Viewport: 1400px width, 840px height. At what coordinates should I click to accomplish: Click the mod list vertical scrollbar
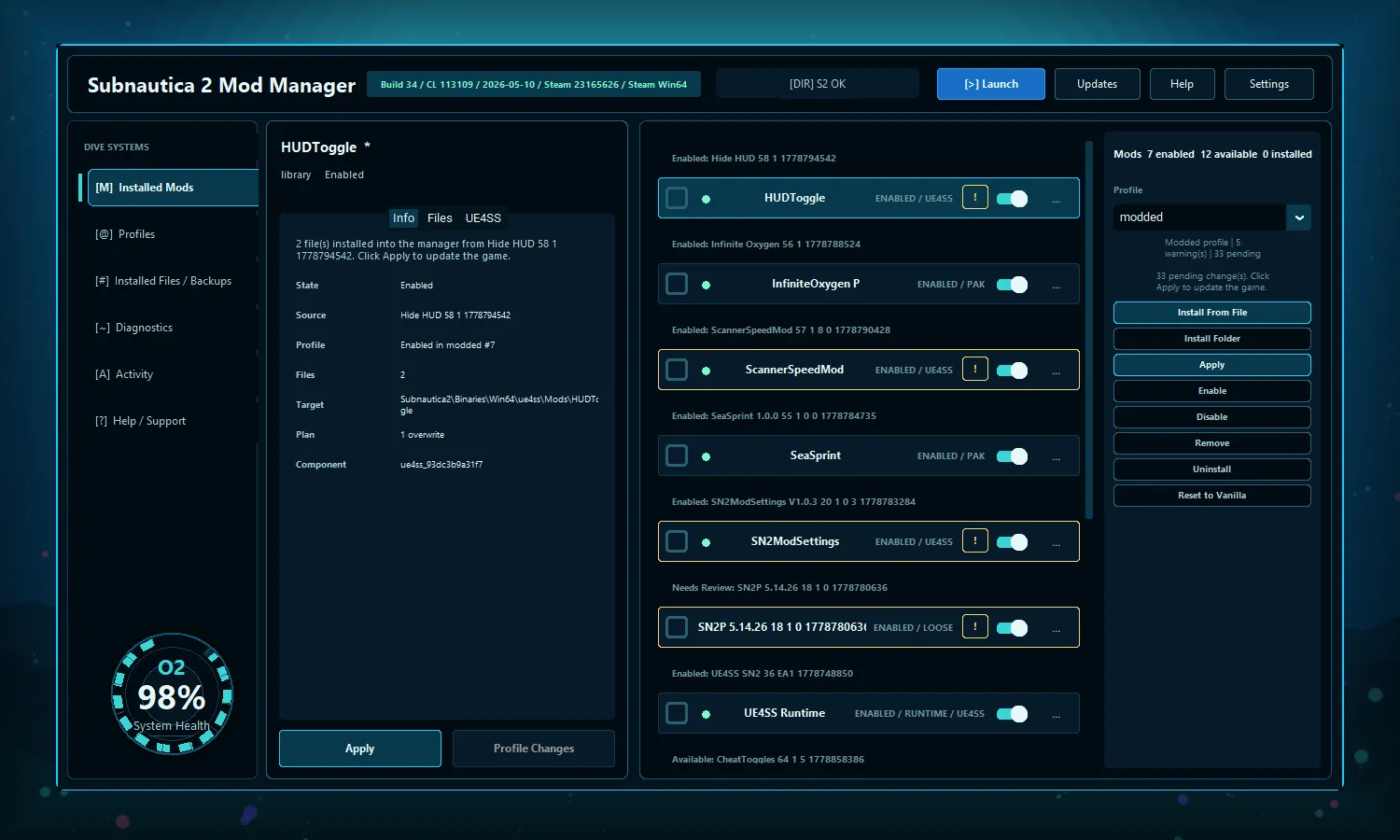click(1089, 329)
